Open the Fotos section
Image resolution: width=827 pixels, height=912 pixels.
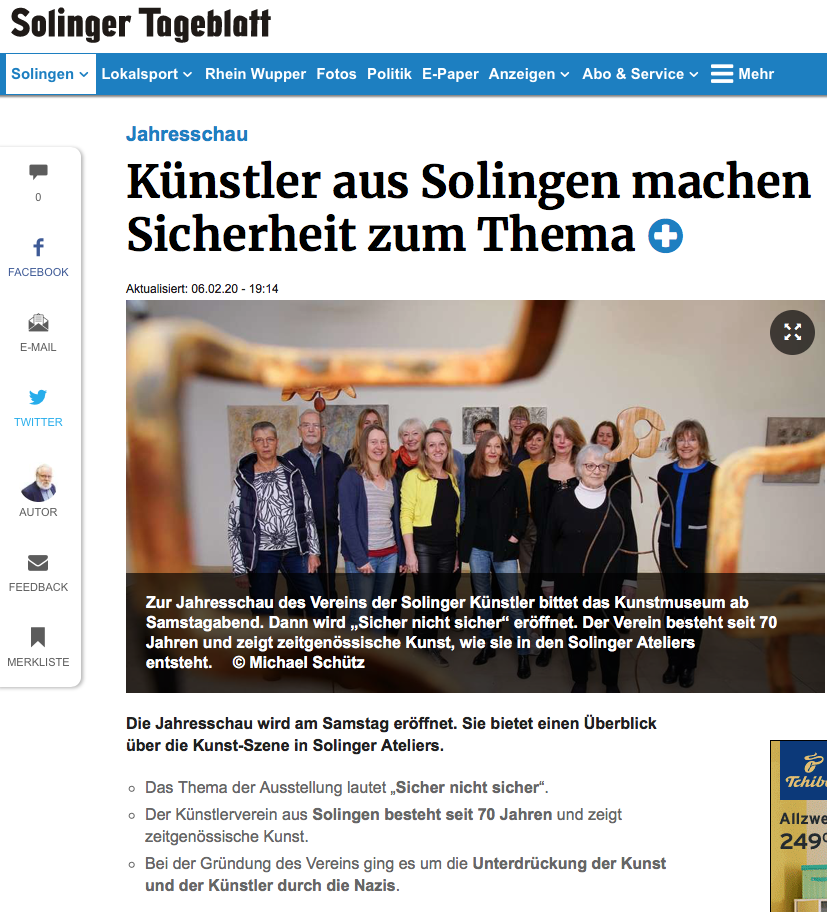click(x=336, y=74)
